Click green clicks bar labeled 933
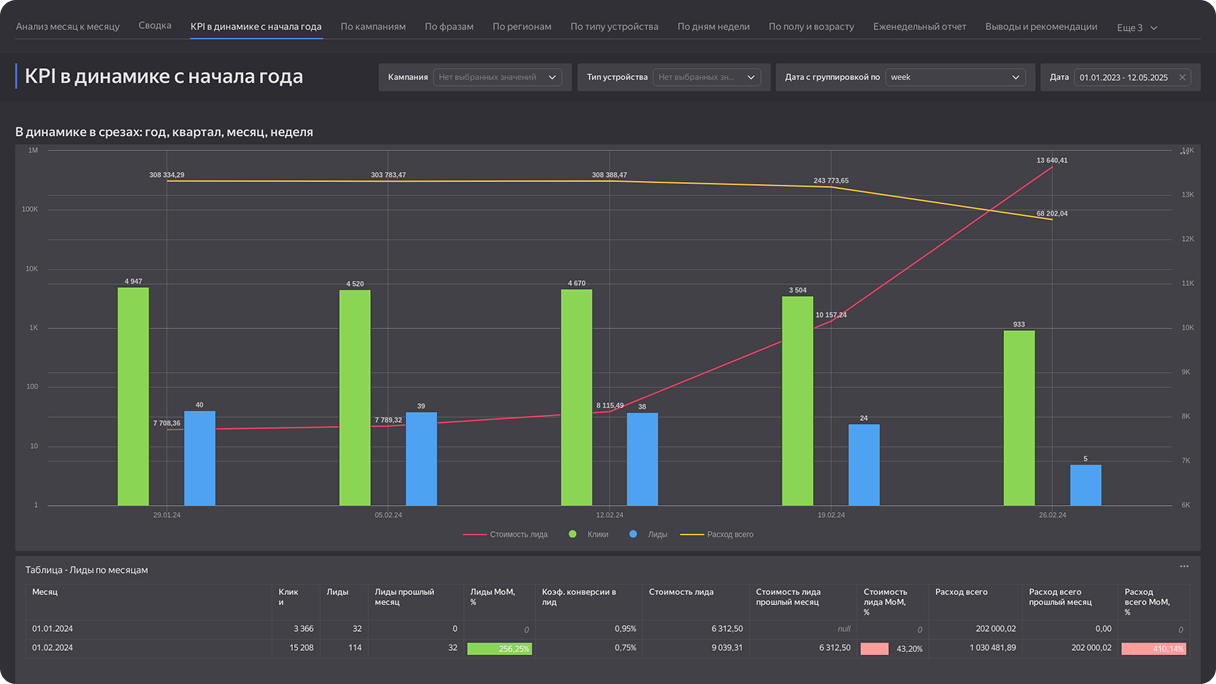The image size is (1216, 684). pyautogui.click(x=1019, y=418)
